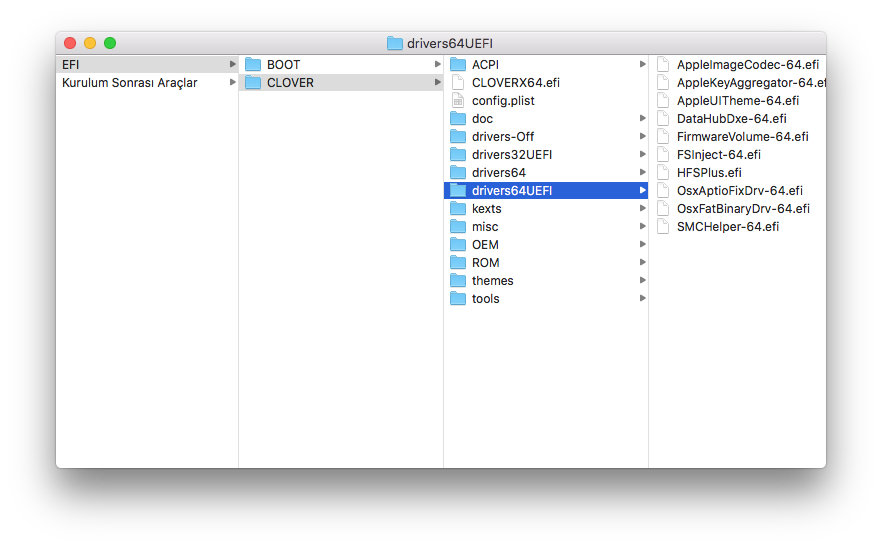This screenshot has height=548, width=882.
Task: Expand the CLOVER folder arrow
Action: coord(437,83)
